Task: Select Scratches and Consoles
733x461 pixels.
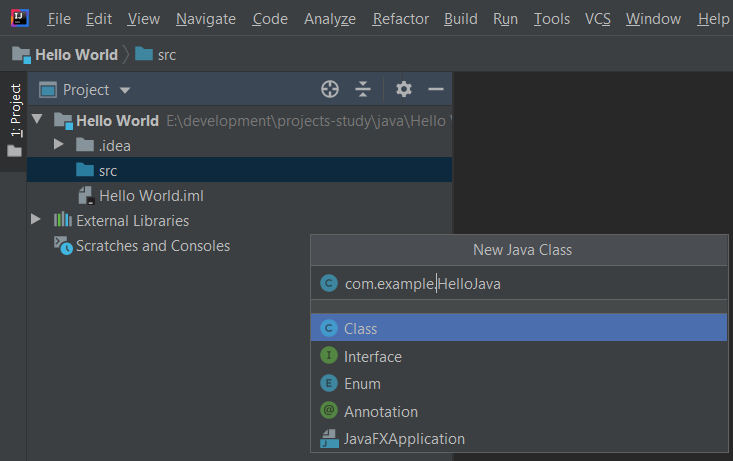Action: 152,246
